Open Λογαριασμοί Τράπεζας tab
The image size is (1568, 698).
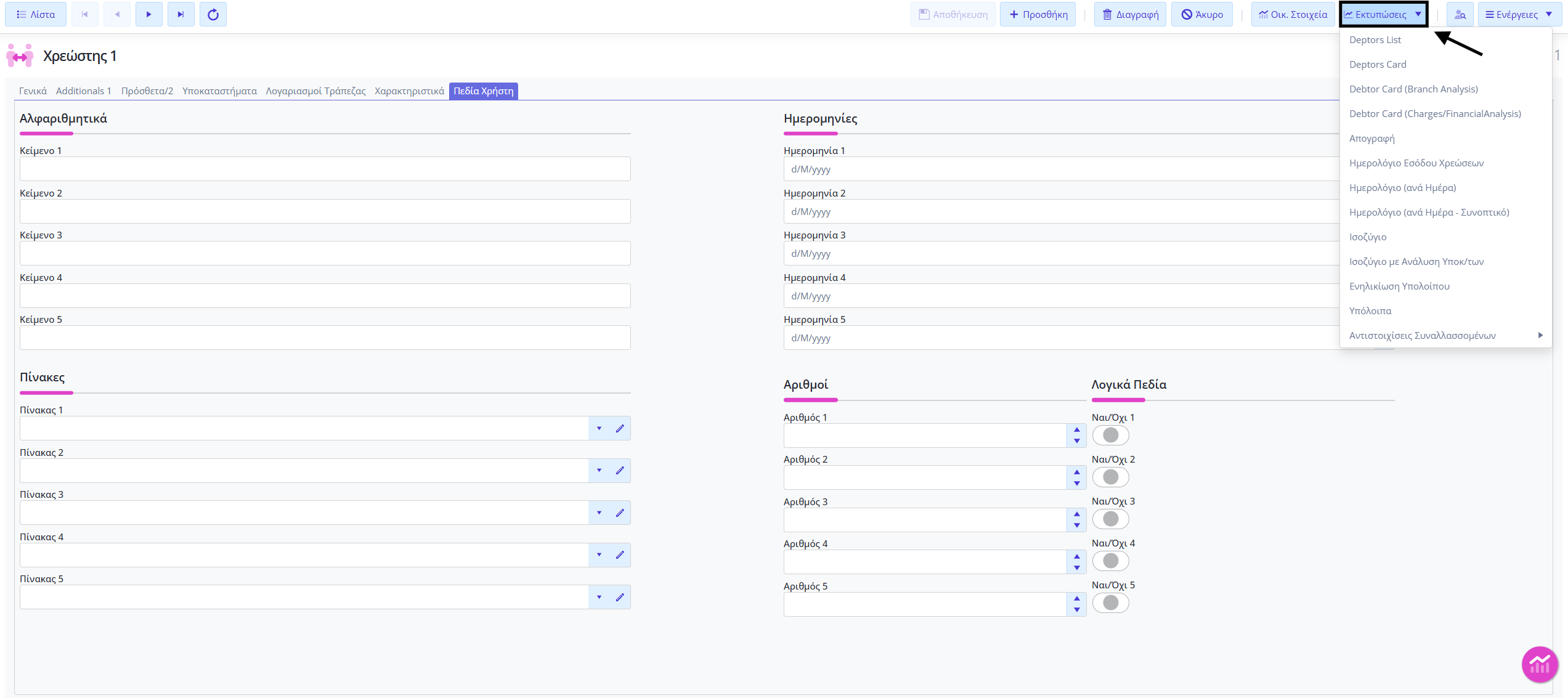315,91
